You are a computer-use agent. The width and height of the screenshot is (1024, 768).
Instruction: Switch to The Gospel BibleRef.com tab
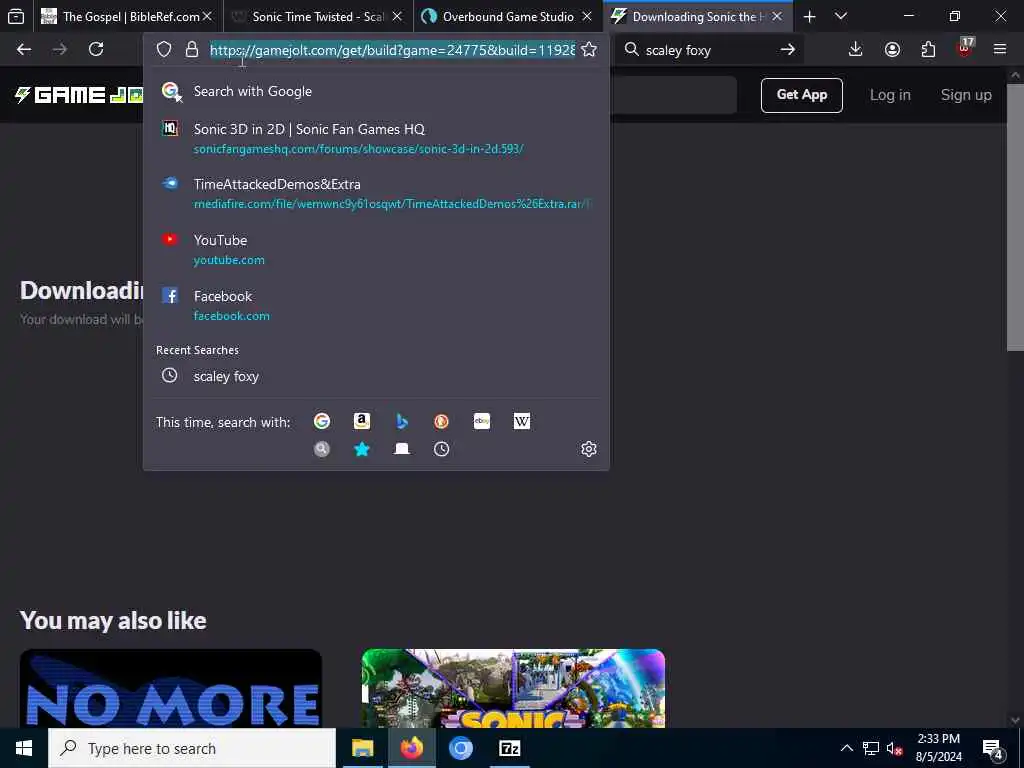tap(127, 16)
